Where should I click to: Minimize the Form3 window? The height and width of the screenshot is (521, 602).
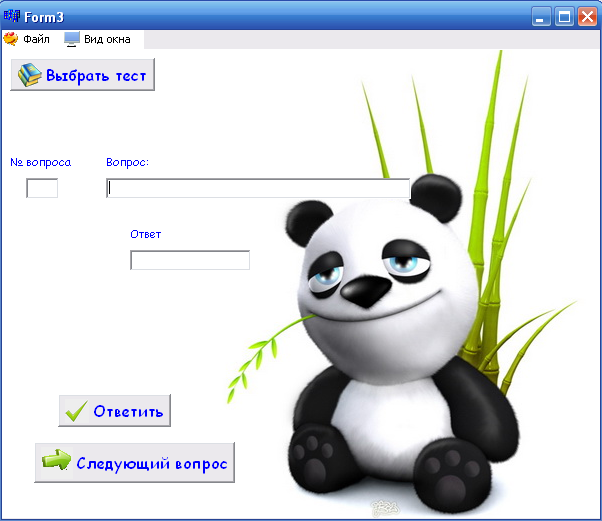pos(541,17)
